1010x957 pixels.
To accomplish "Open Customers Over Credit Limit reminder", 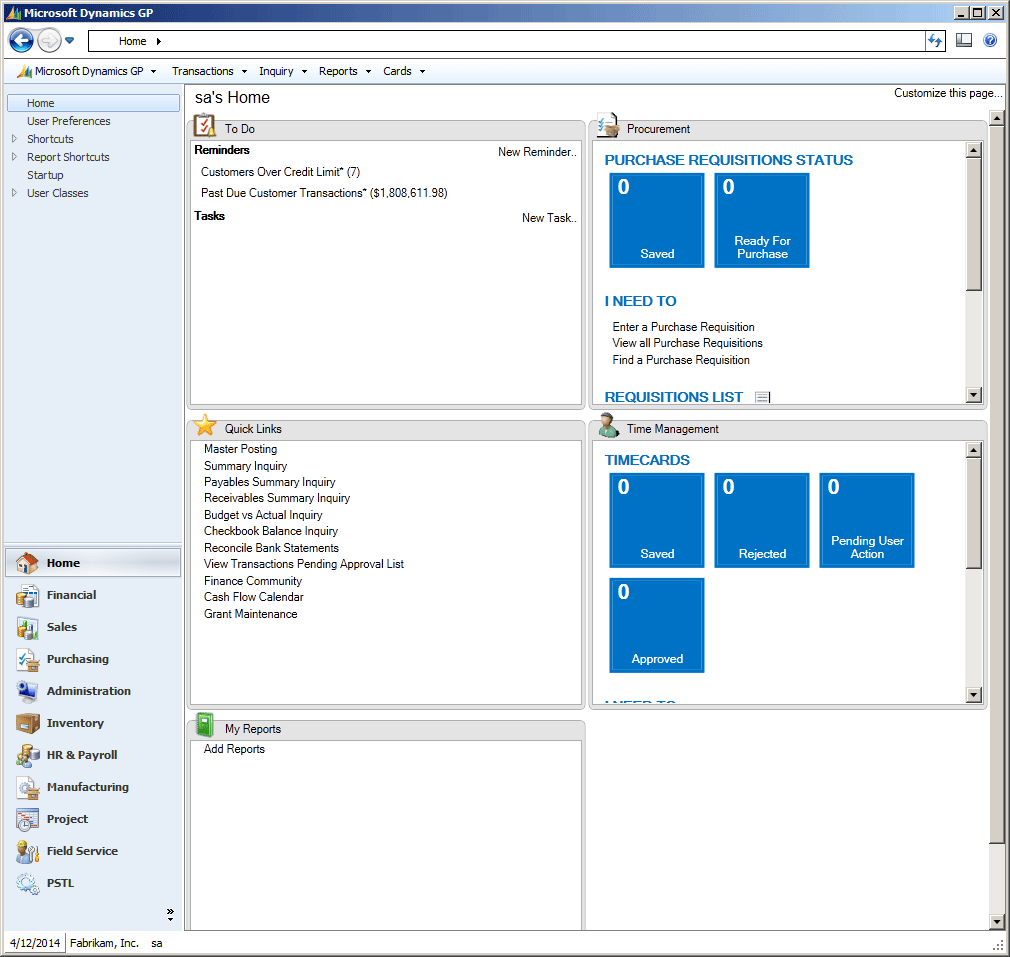I will coord(280,172).
